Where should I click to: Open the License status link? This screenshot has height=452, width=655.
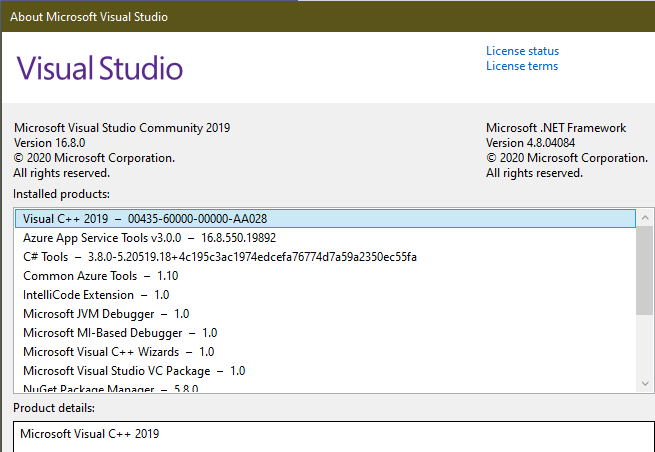point(522,51)
